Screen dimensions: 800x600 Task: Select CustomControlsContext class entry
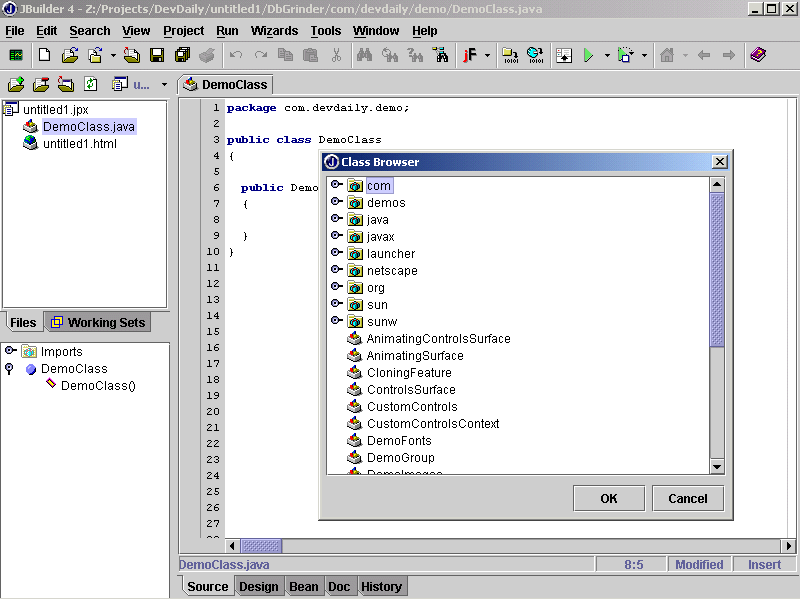(433, 424)
